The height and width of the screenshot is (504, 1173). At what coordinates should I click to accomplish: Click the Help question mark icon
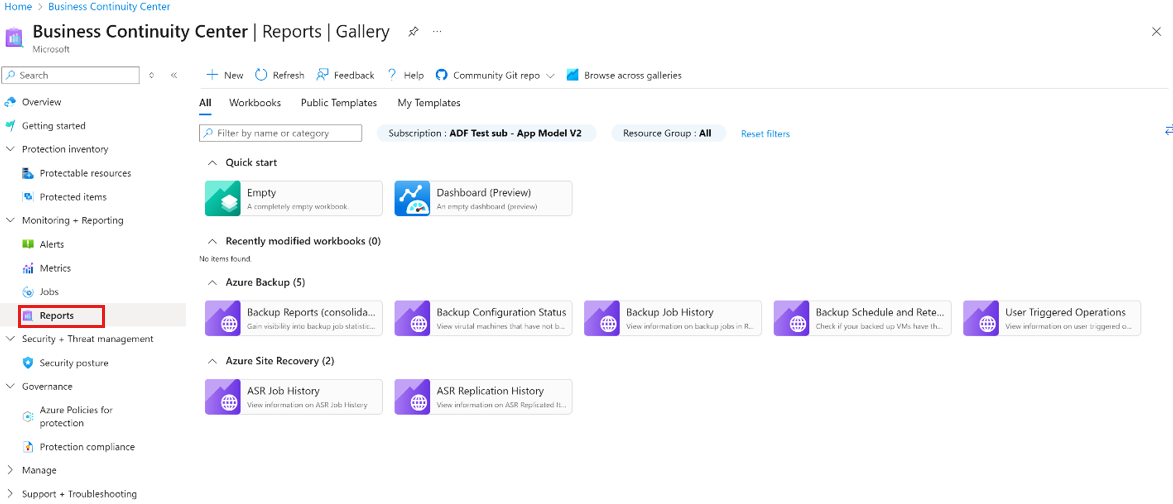(x=392, y=75)
